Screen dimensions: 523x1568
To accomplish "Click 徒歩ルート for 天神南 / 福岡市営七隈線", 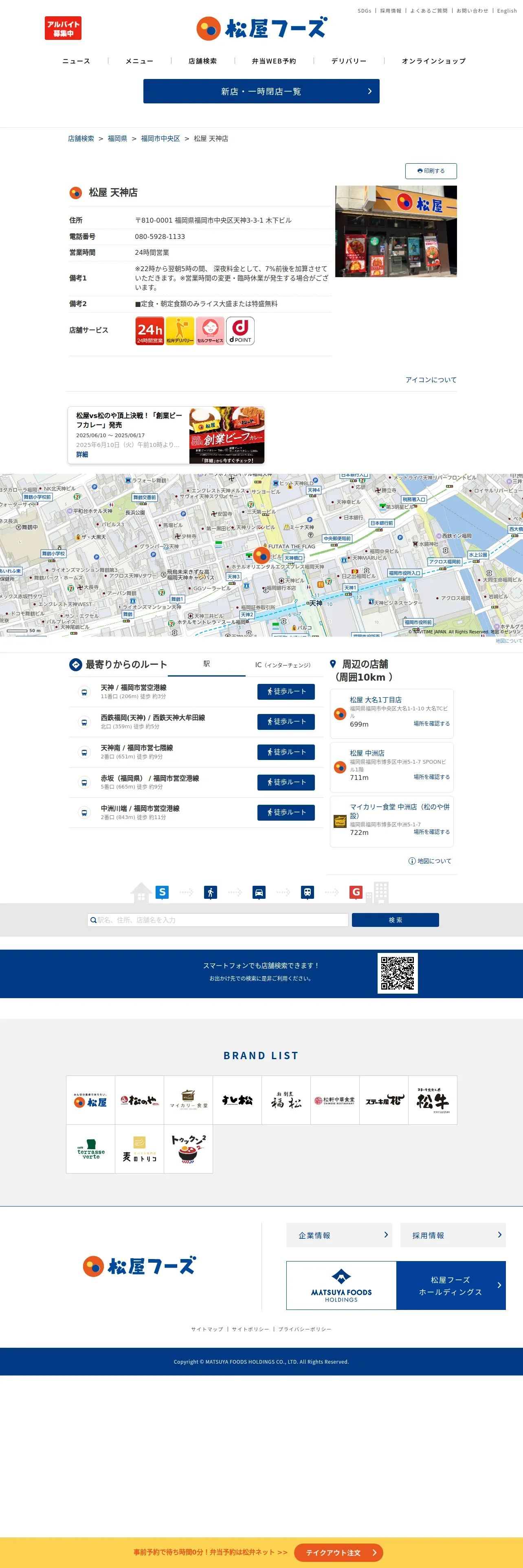I will click(x=286, y=752).
